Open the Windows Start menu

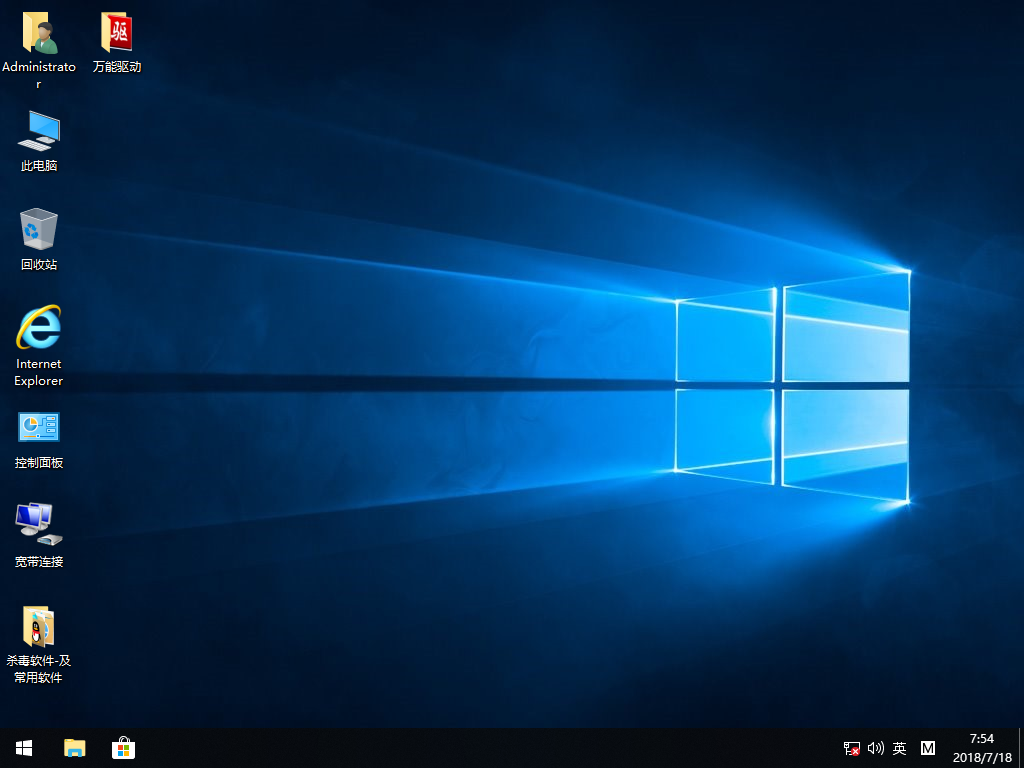(x=24, y=748)
